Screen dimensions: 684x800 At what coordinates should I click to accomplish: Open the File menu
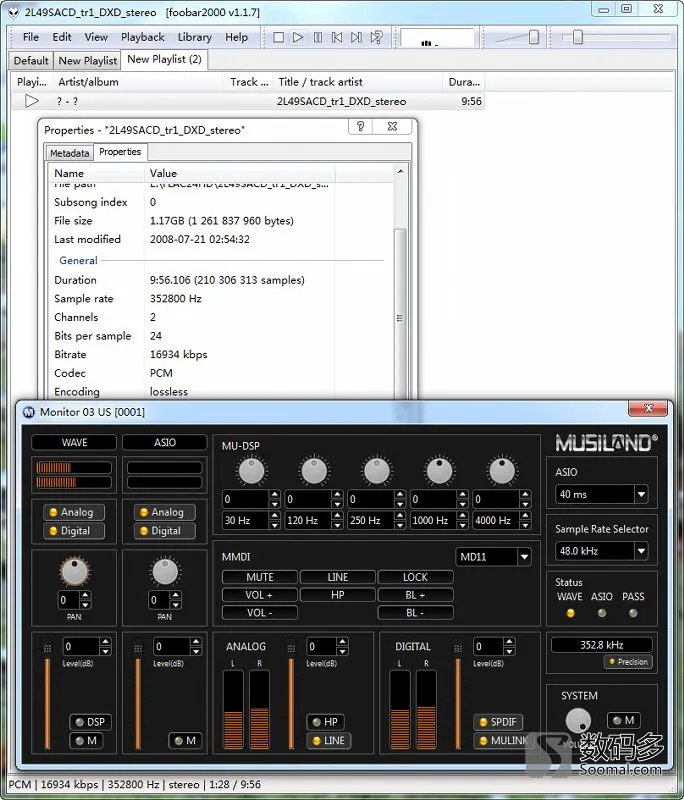31,37
